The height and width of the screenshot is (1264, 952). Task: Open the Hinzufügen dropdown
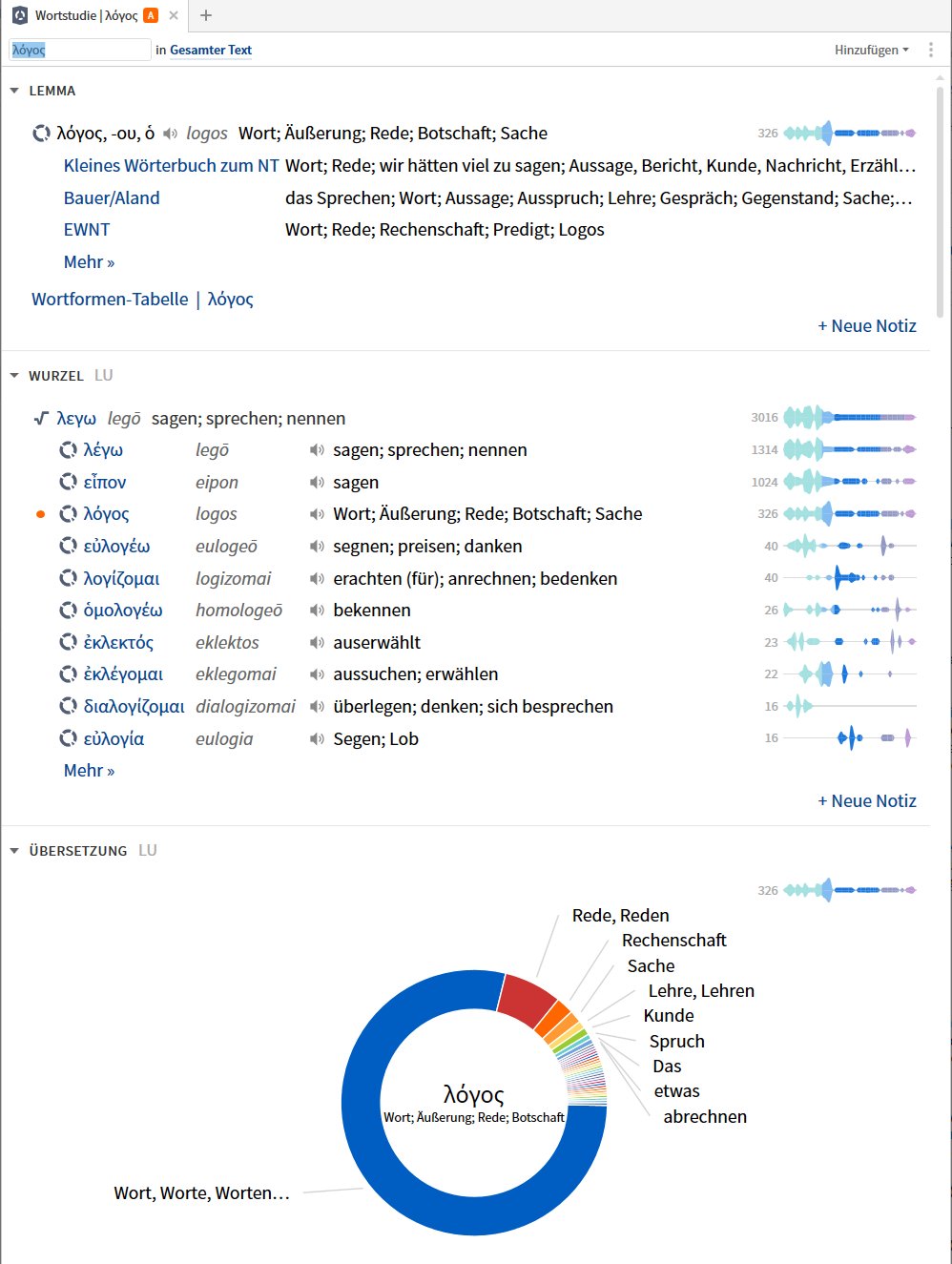click(x=872, y=50)
